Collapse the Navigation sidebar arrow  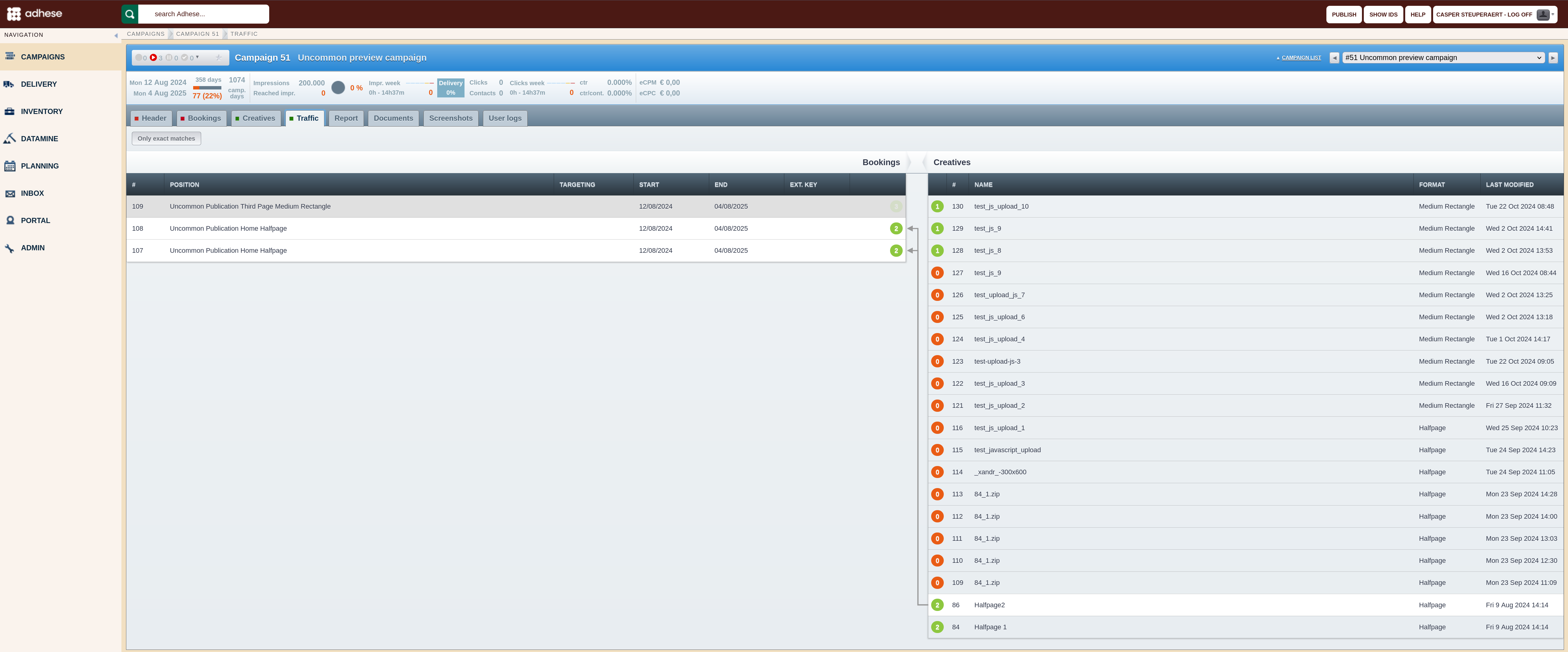coord(116,35)
